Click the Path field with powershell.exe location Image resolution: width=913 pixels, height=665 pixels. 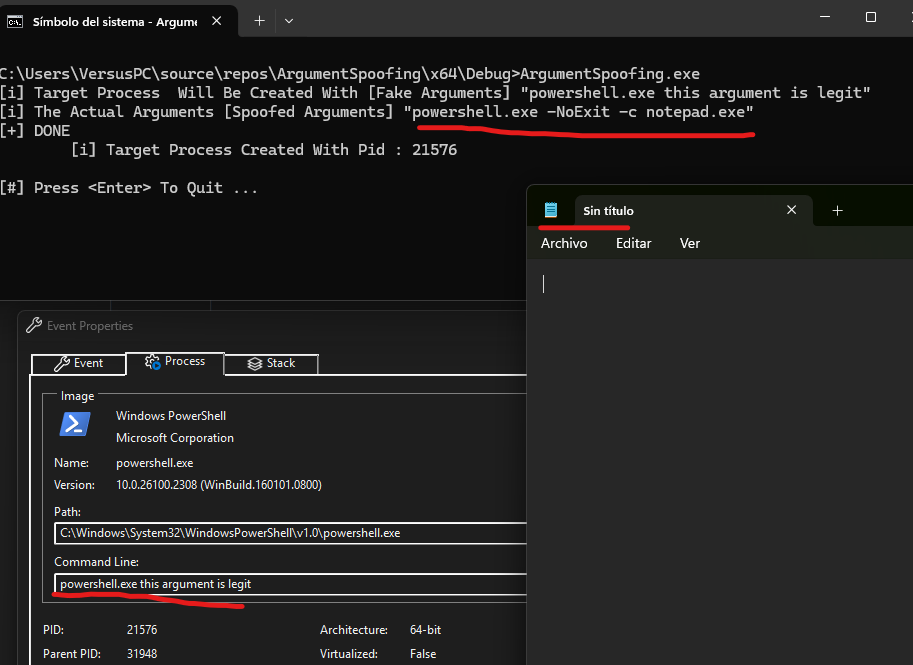pyautogui.click(x=291, y=533)
